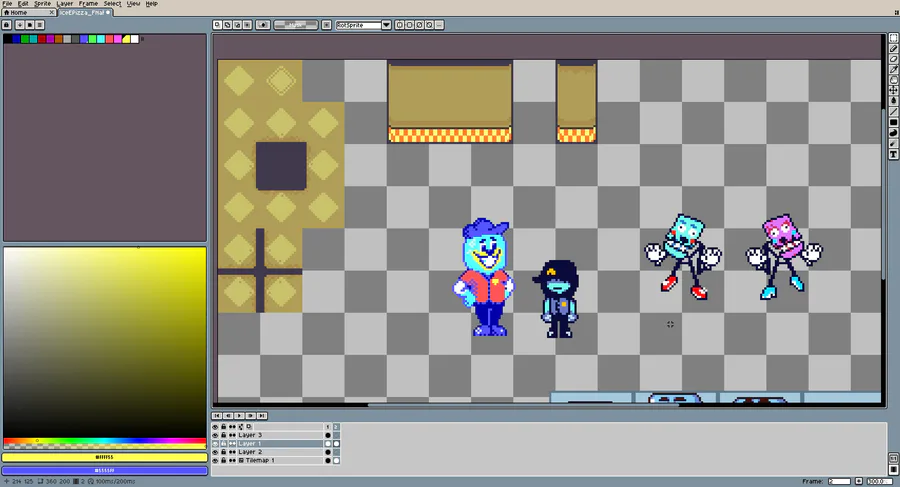Select frame 2 header in timeline
The width and height of the screenshot is (900, 487).
(336, 427)
